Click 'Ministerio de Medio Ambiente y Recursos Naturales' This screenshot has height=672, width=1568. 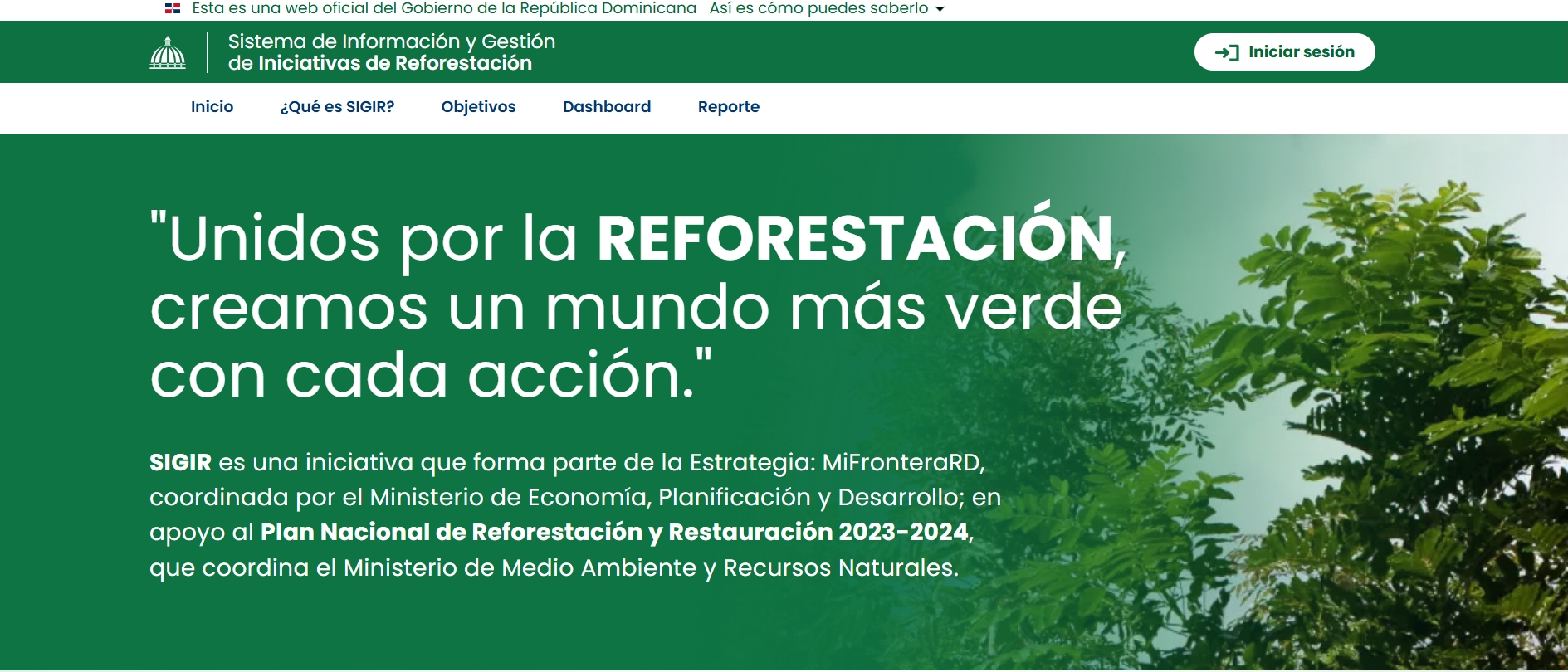pos(650,567)
